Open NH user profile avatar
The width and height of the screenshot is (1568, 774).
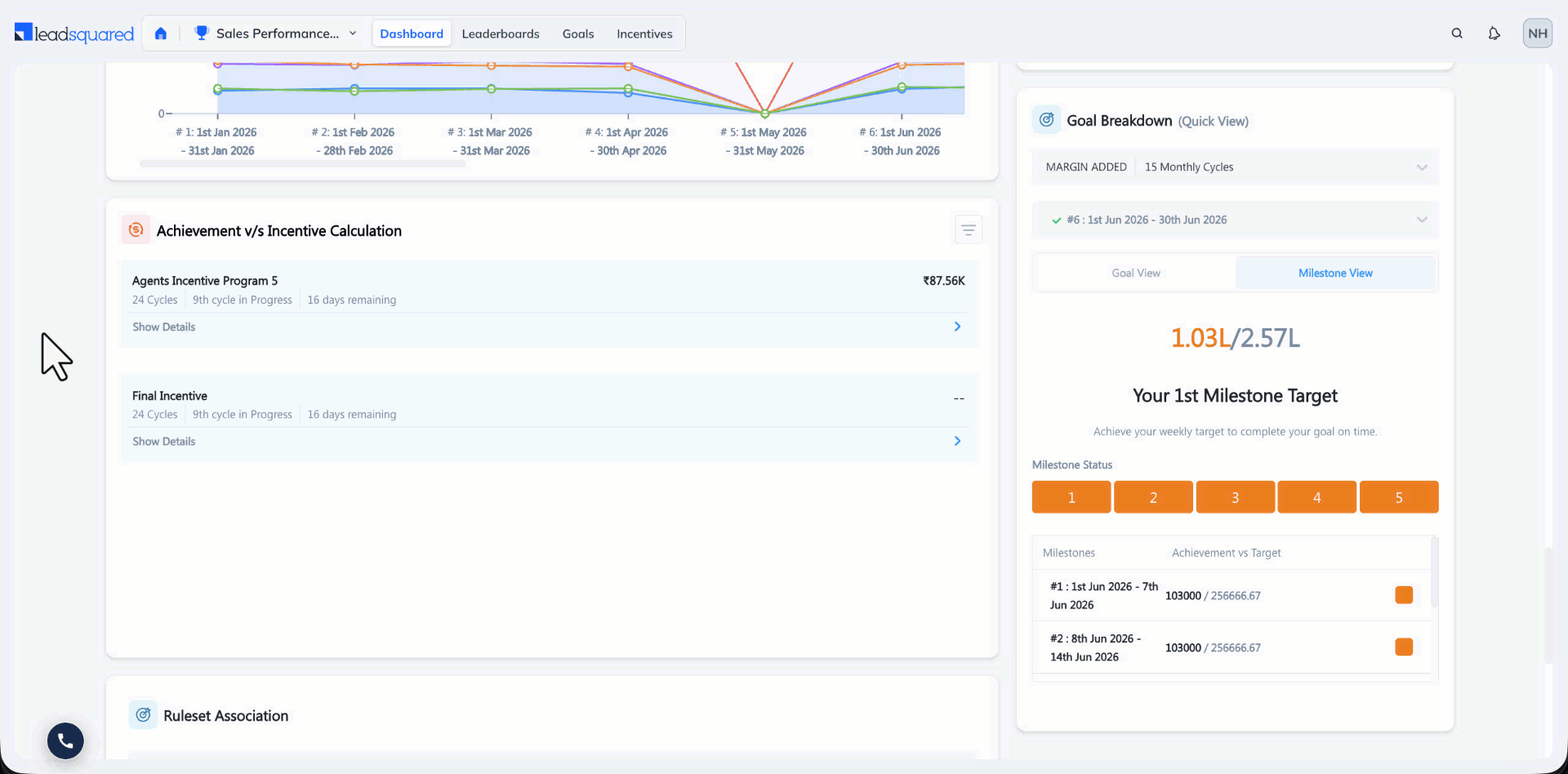(1538, 33)
